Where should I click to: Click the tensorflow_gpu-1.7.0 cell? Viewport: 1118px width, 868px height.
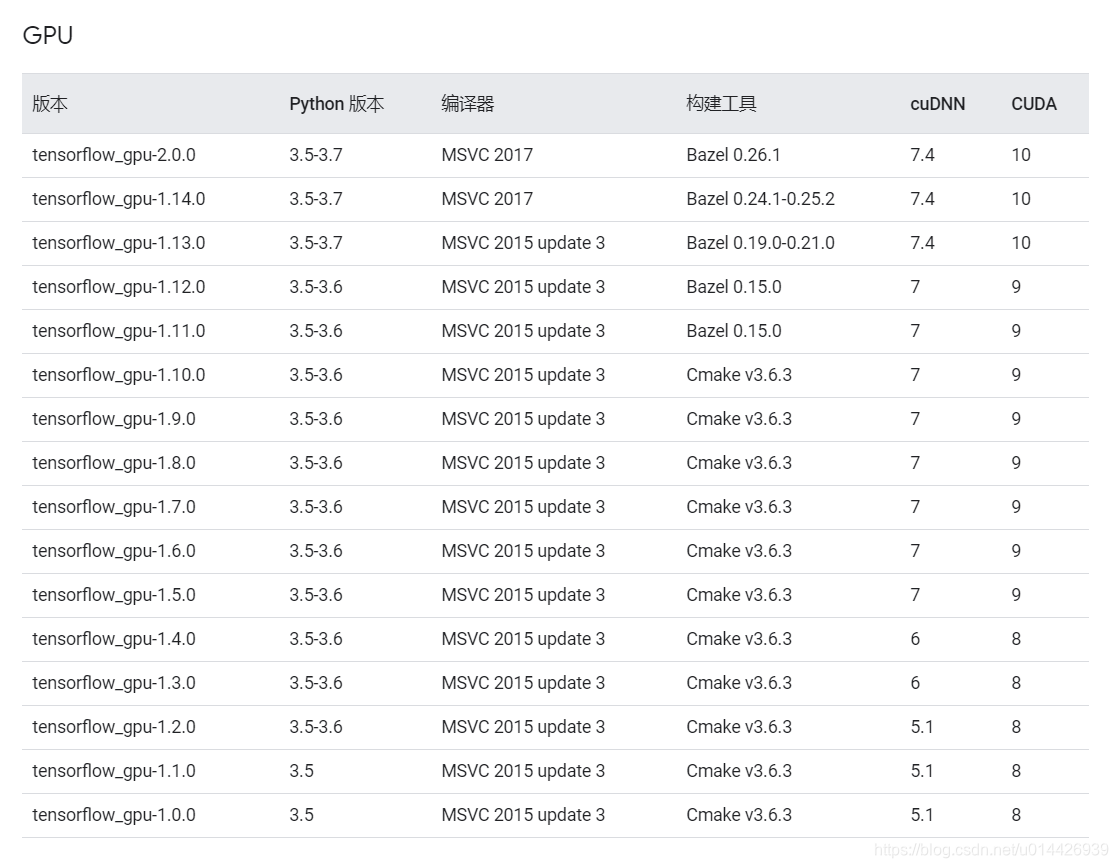pyautogui.click(x=114, y=507)
